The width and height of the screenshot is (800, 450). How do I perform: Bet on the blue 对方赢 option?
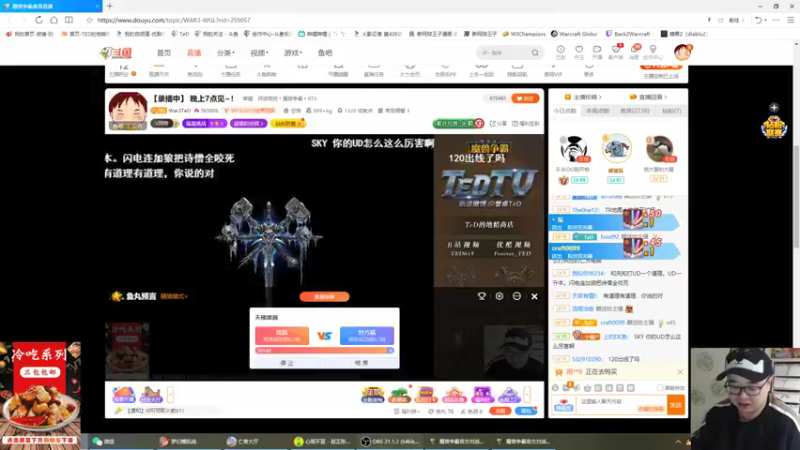367,335
